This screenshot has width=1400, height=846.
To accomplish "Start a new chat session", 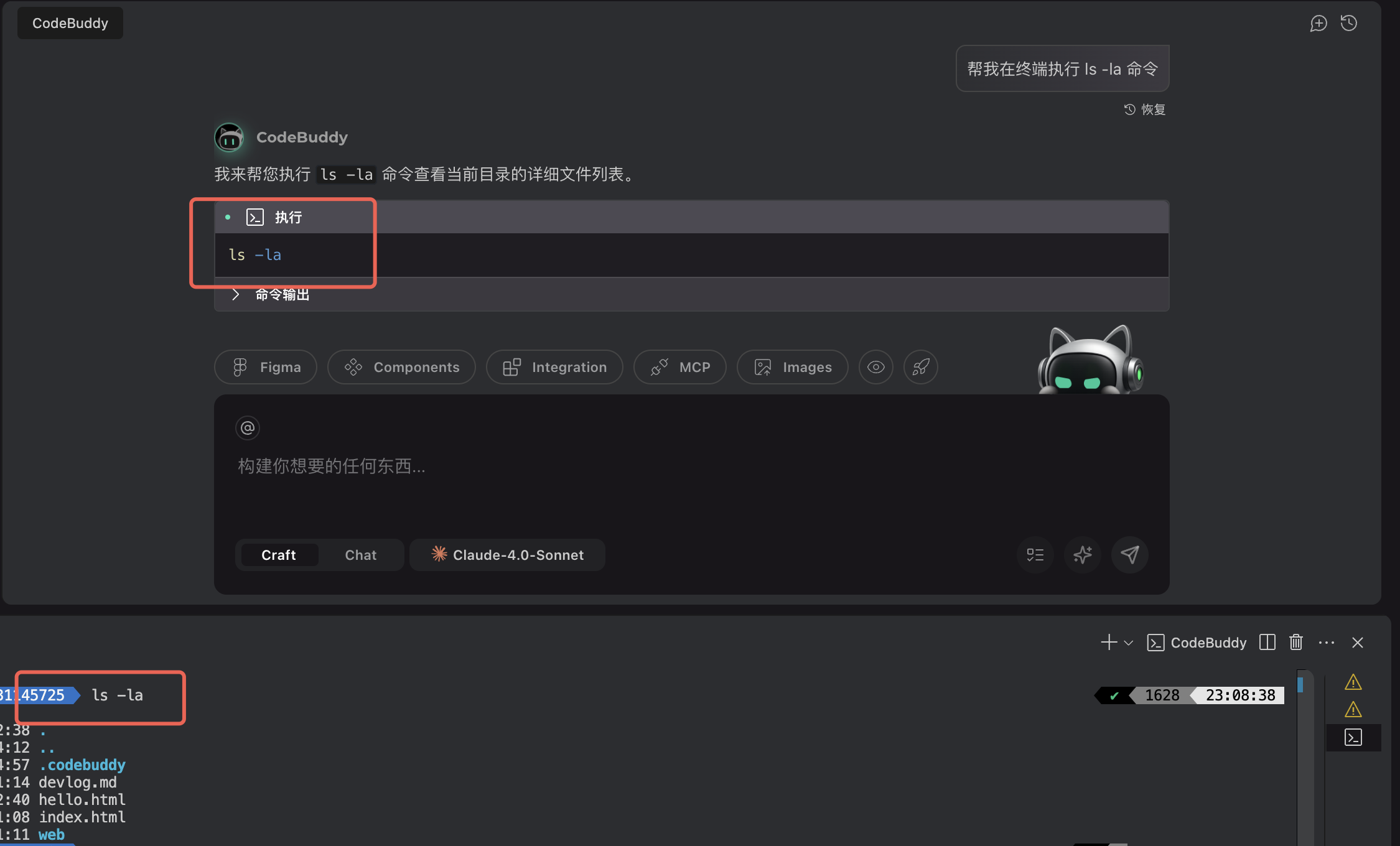I will click(1318, 24).
